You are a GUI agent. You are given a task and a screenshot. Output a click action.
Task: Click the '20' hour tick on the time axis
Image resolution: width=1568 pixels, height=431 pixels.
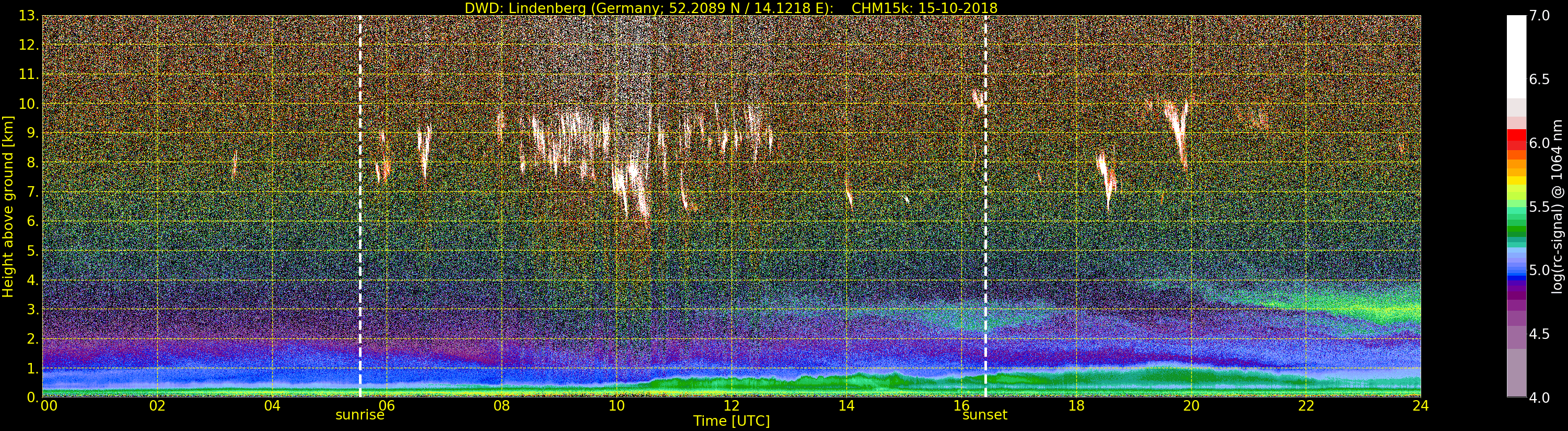click(1191, 406)
